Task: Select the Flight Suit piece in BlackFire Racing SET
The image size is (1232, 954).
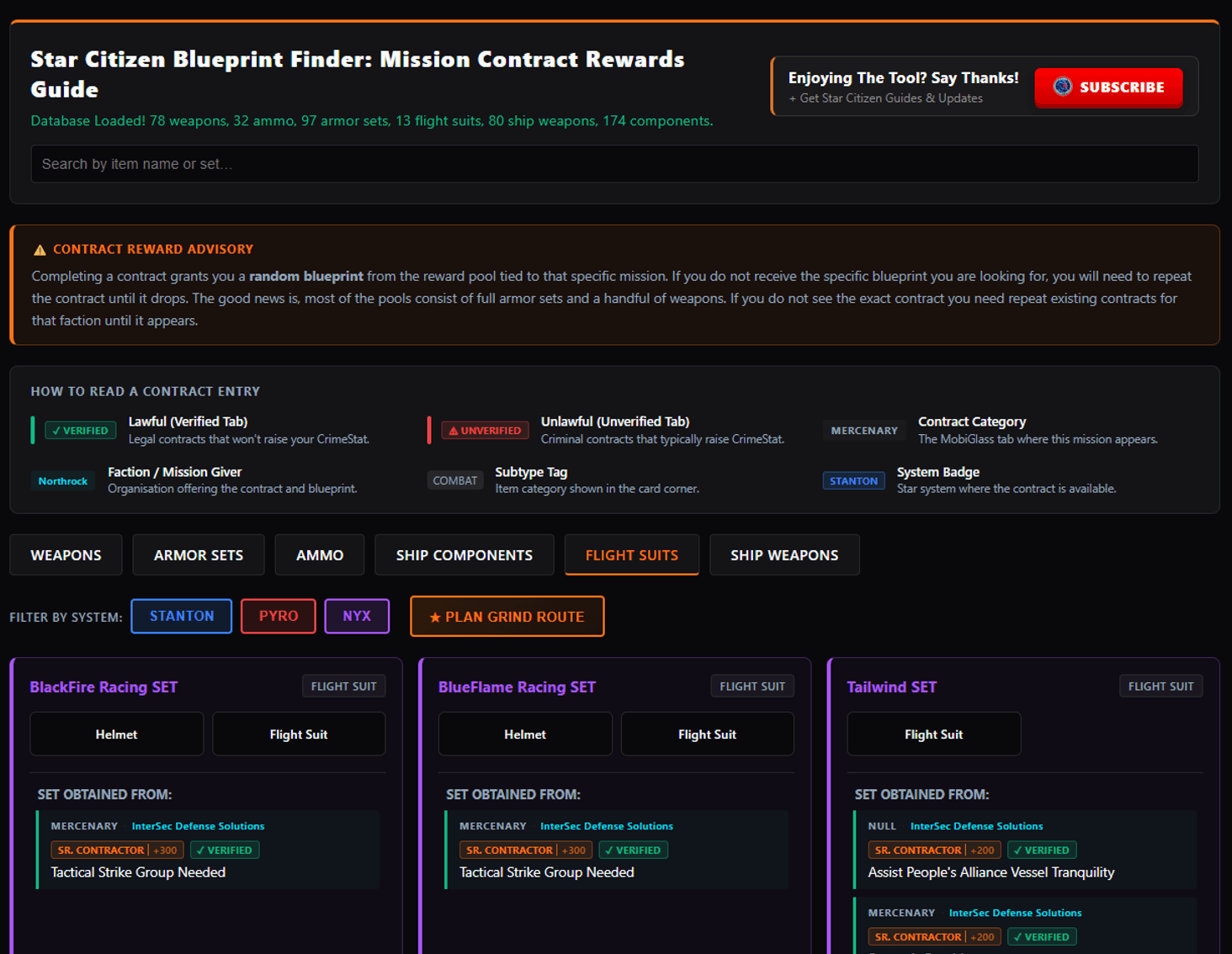Action: click(299, 734)
